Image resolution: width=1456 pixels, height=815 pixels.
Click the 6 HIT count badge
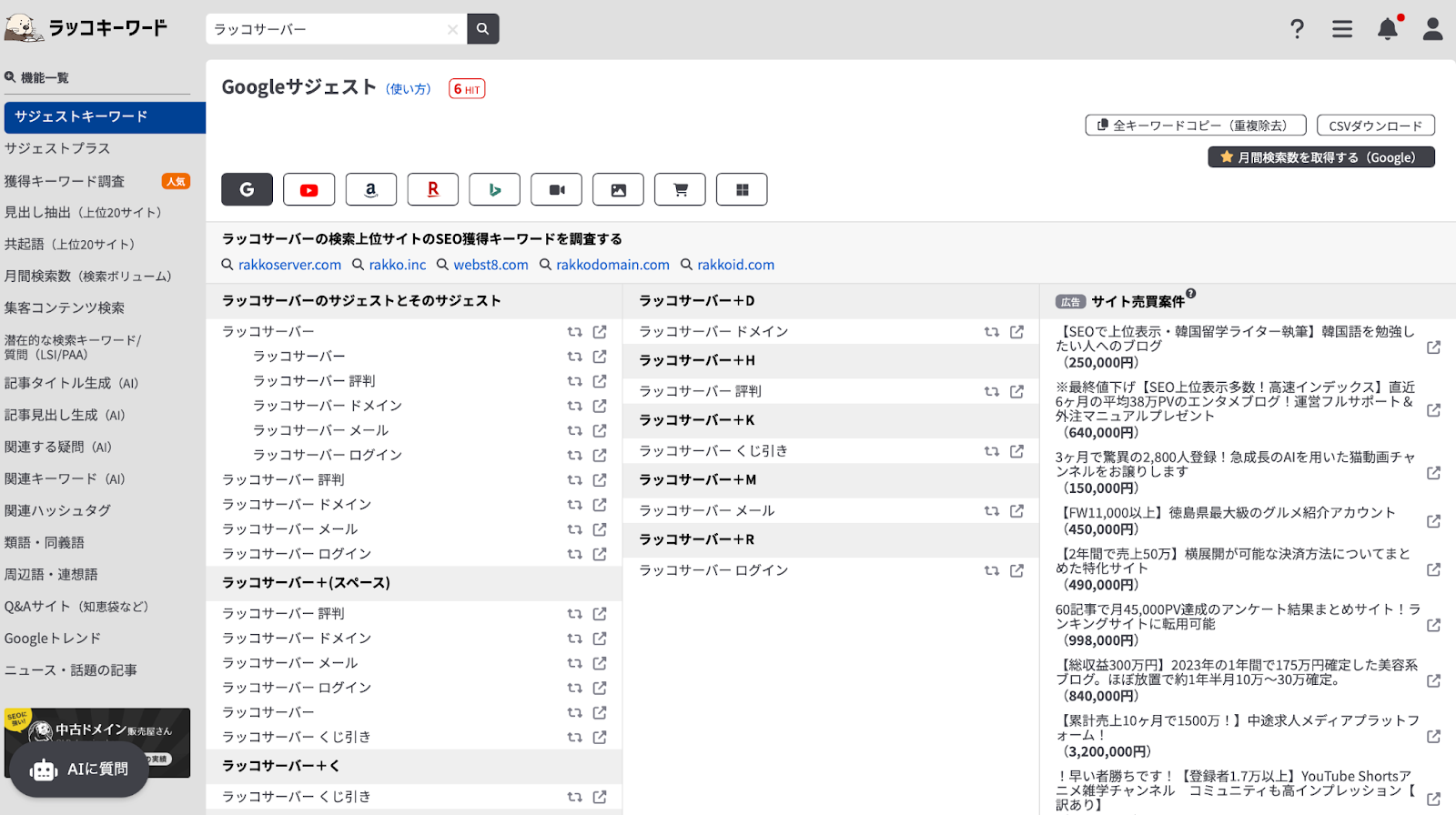(467, 89)
